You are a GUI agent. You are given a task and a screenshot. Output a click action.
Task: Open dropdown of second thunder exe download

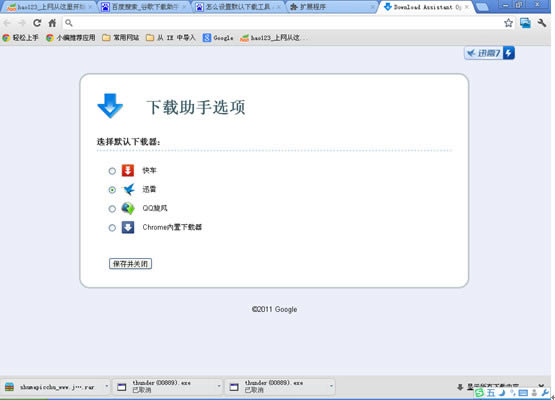tap(331, 386)
